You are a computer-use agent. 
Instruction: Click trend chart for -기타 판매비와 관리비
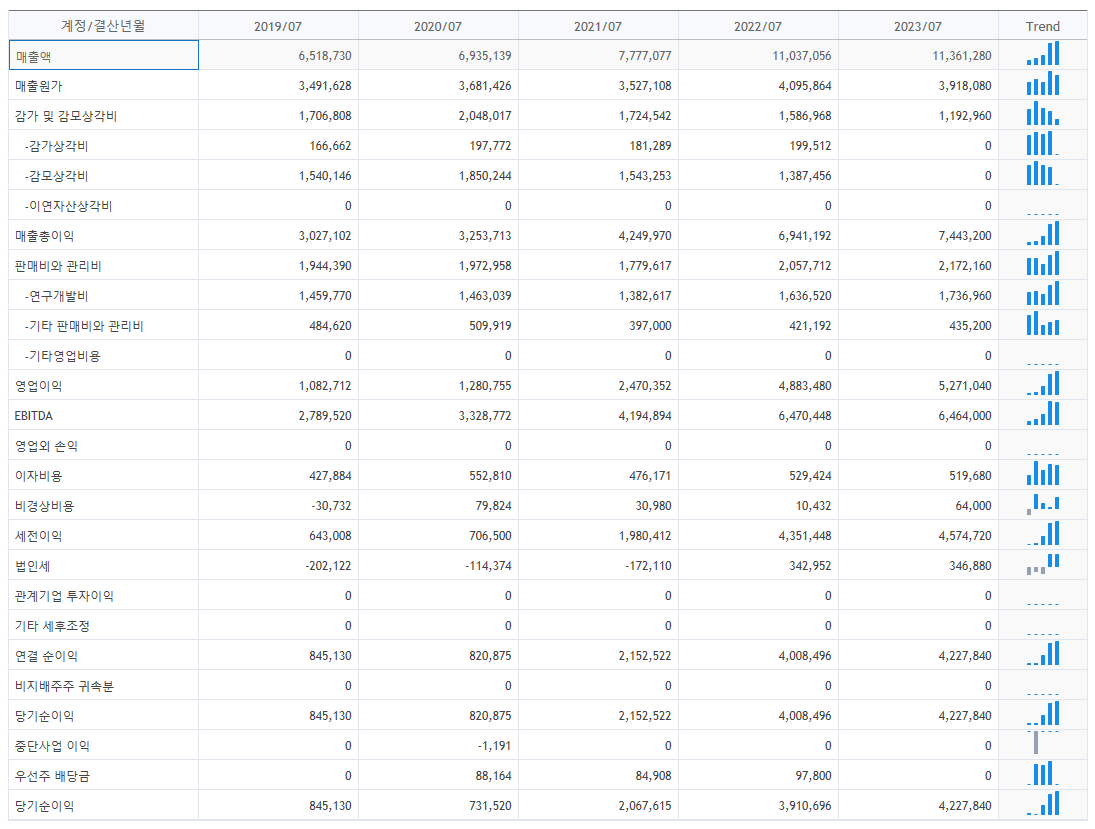coord(1043,324)
